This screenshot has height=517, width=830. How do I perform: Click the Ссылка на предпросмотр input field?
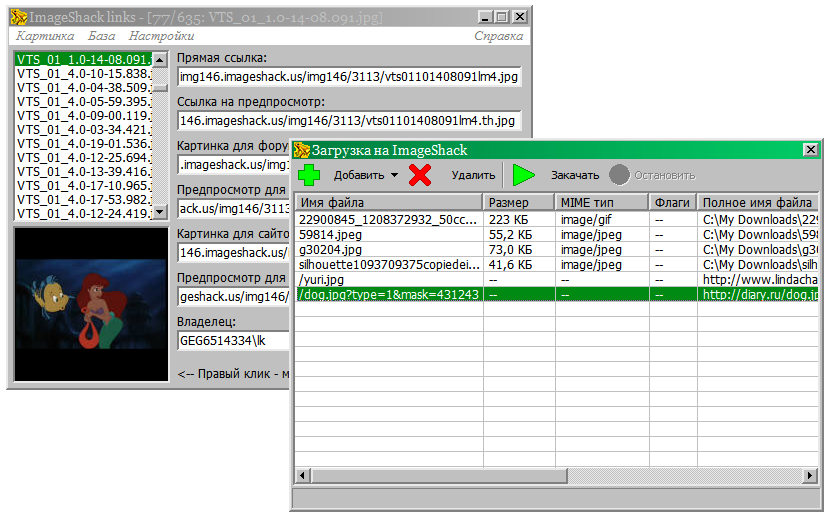[349, 121]
